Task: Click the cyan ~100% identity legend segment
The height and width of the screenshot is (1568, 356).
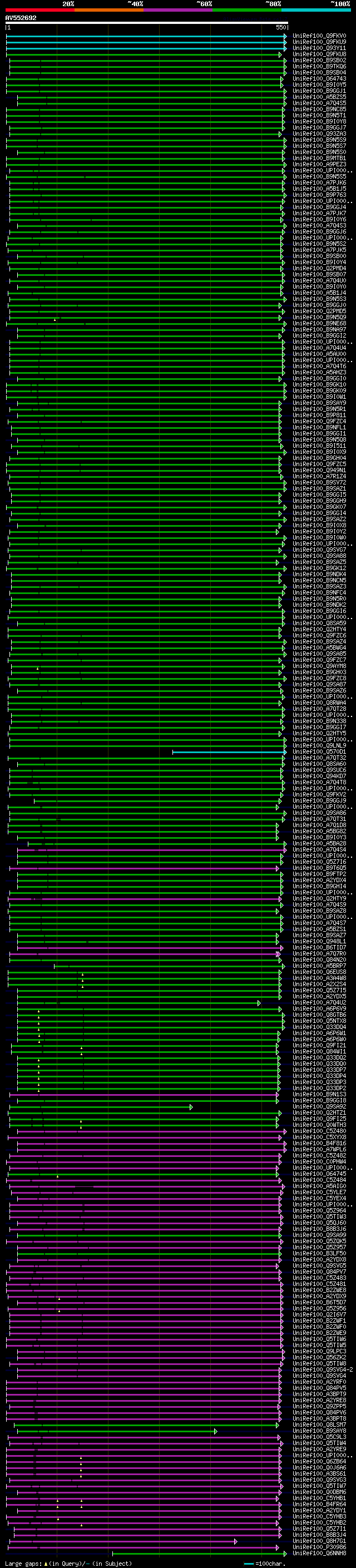Action: coord(316,10)
